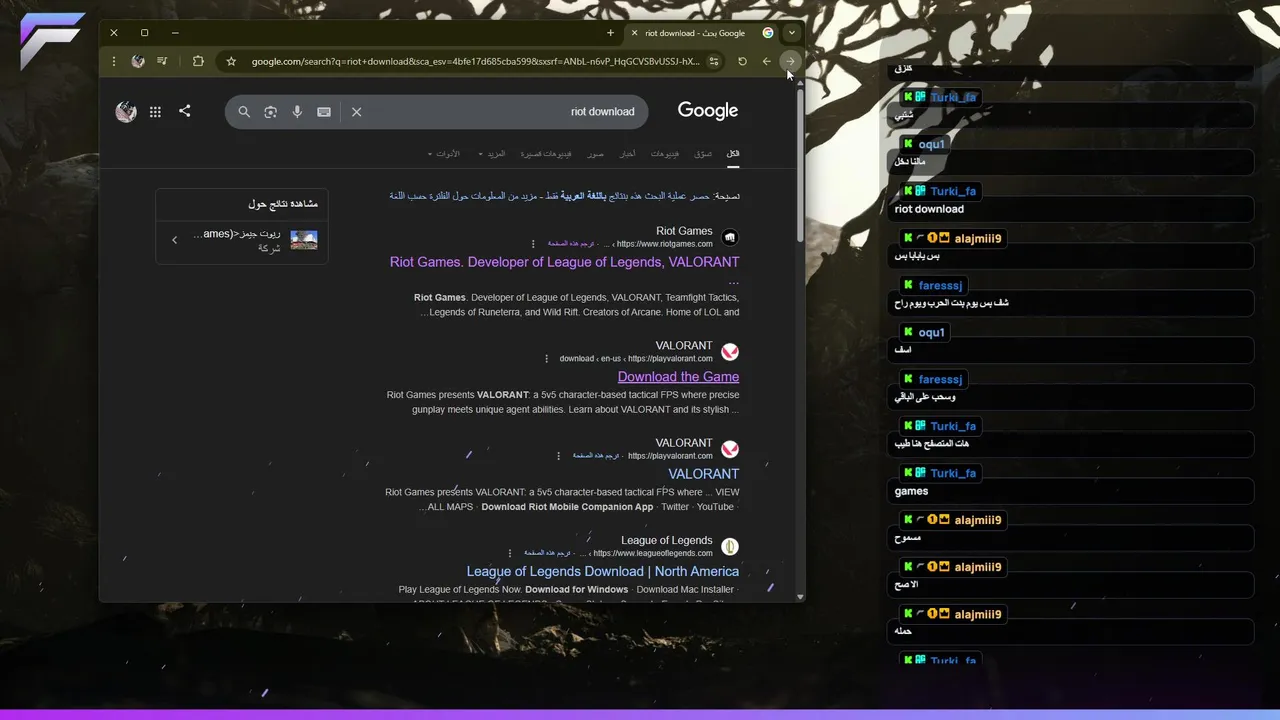Expand the المزيد dropdown
This screenshot has height=720, width=1280.
491,154
